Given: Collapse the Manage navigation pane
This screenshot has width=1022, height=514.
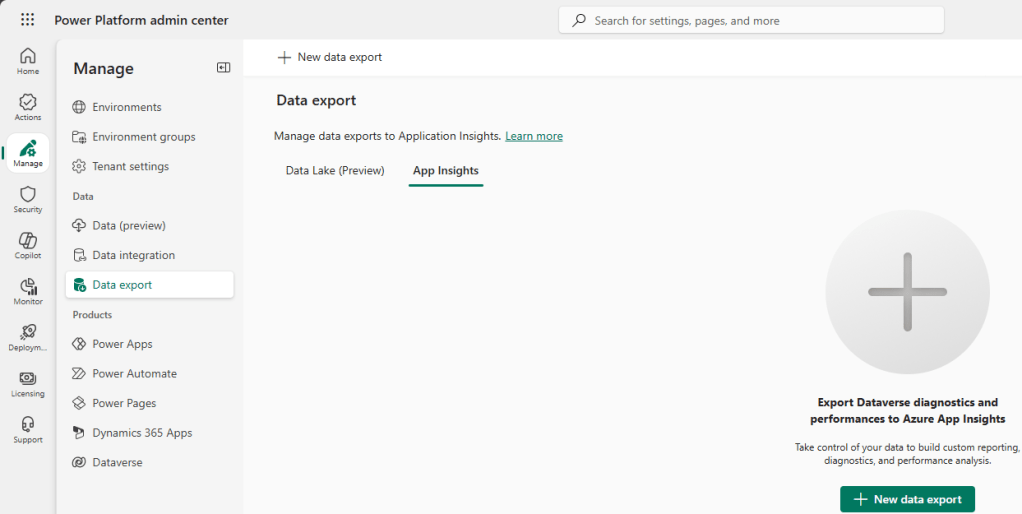Looking at the screenshot, I should click(x=223, y=68).
